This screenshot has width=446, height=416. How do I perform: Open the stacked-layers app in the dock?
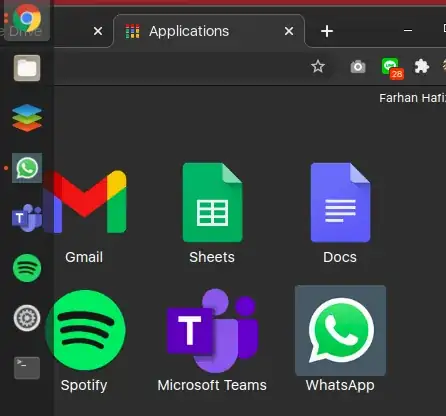pos(27,118)
